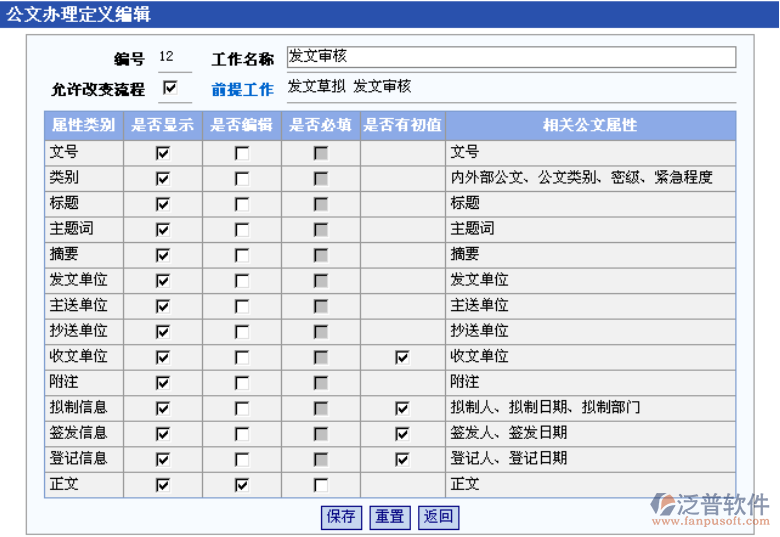Toggle 是否必填 for the 文号 row
This screenshot has width=780, height=537.
pos(321,153)
